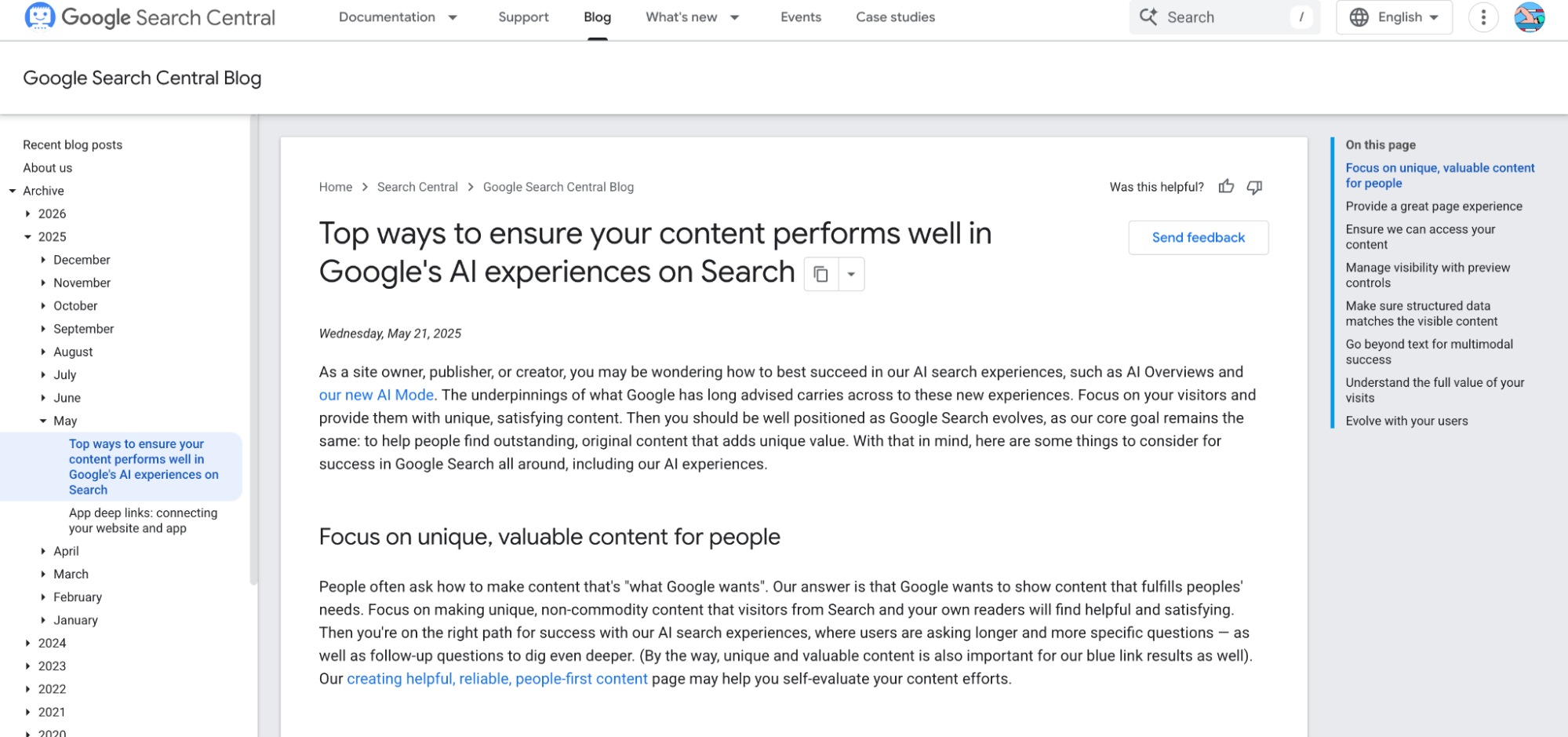Viewport: 1568px width, 737px height.
Task: Expand December in the 2025 archive
Action: (43, 260)
